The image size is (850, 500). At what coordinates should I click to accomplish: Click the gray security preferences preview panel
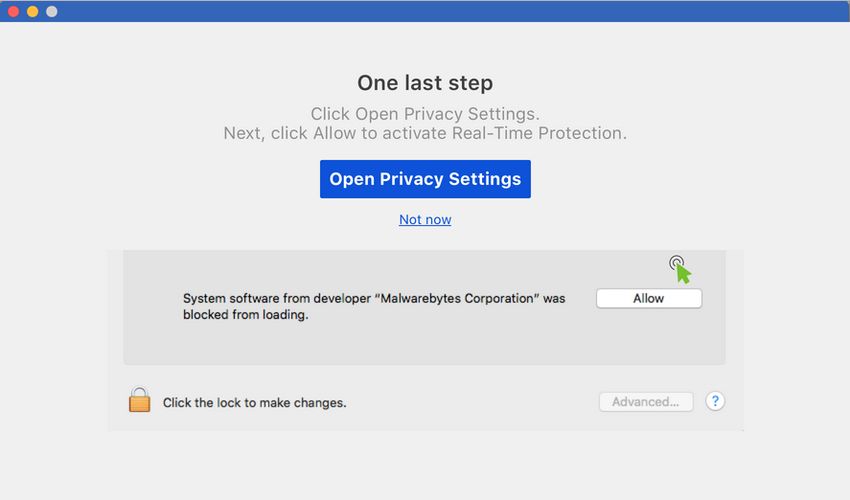pos(424,307)
